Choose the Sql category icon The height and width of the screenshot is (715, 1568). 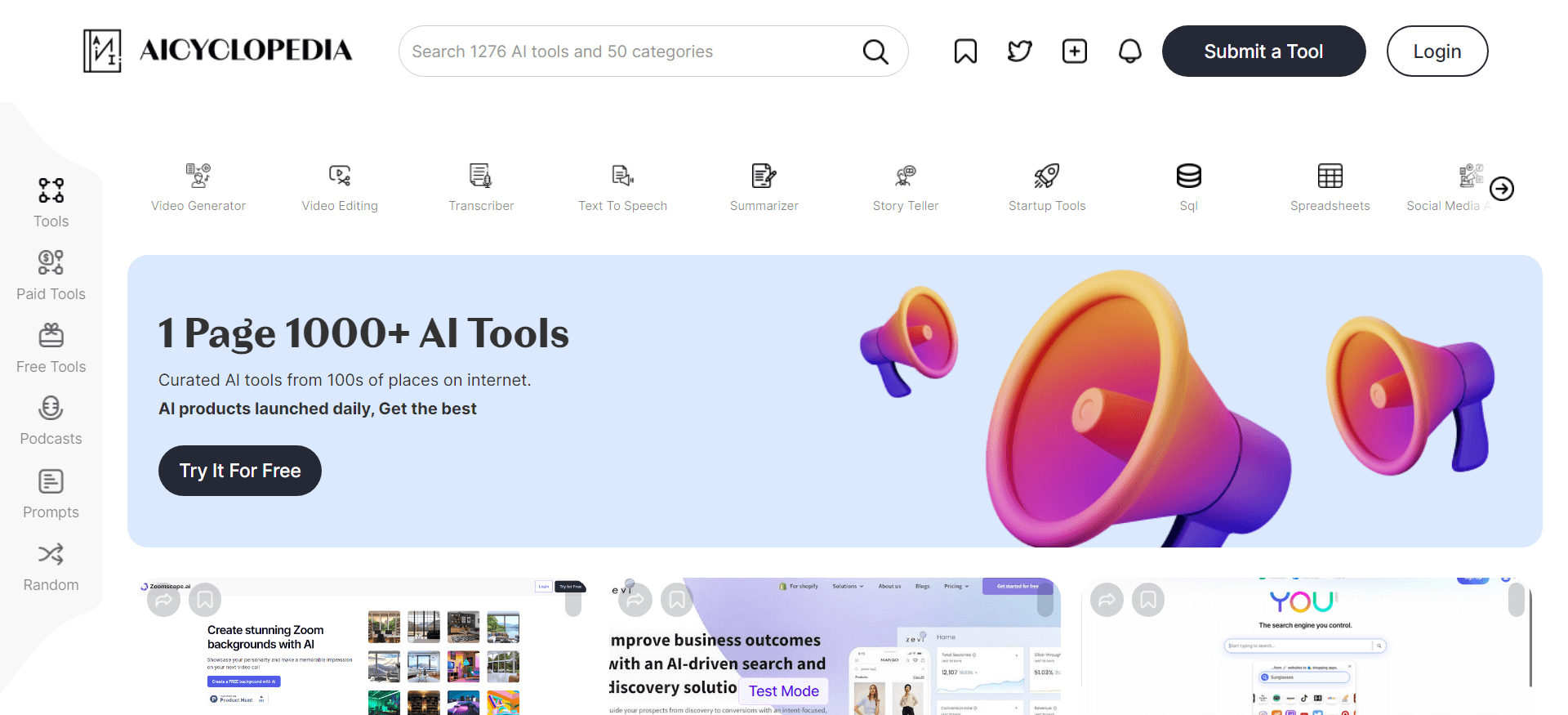[x=1188, y=177]
